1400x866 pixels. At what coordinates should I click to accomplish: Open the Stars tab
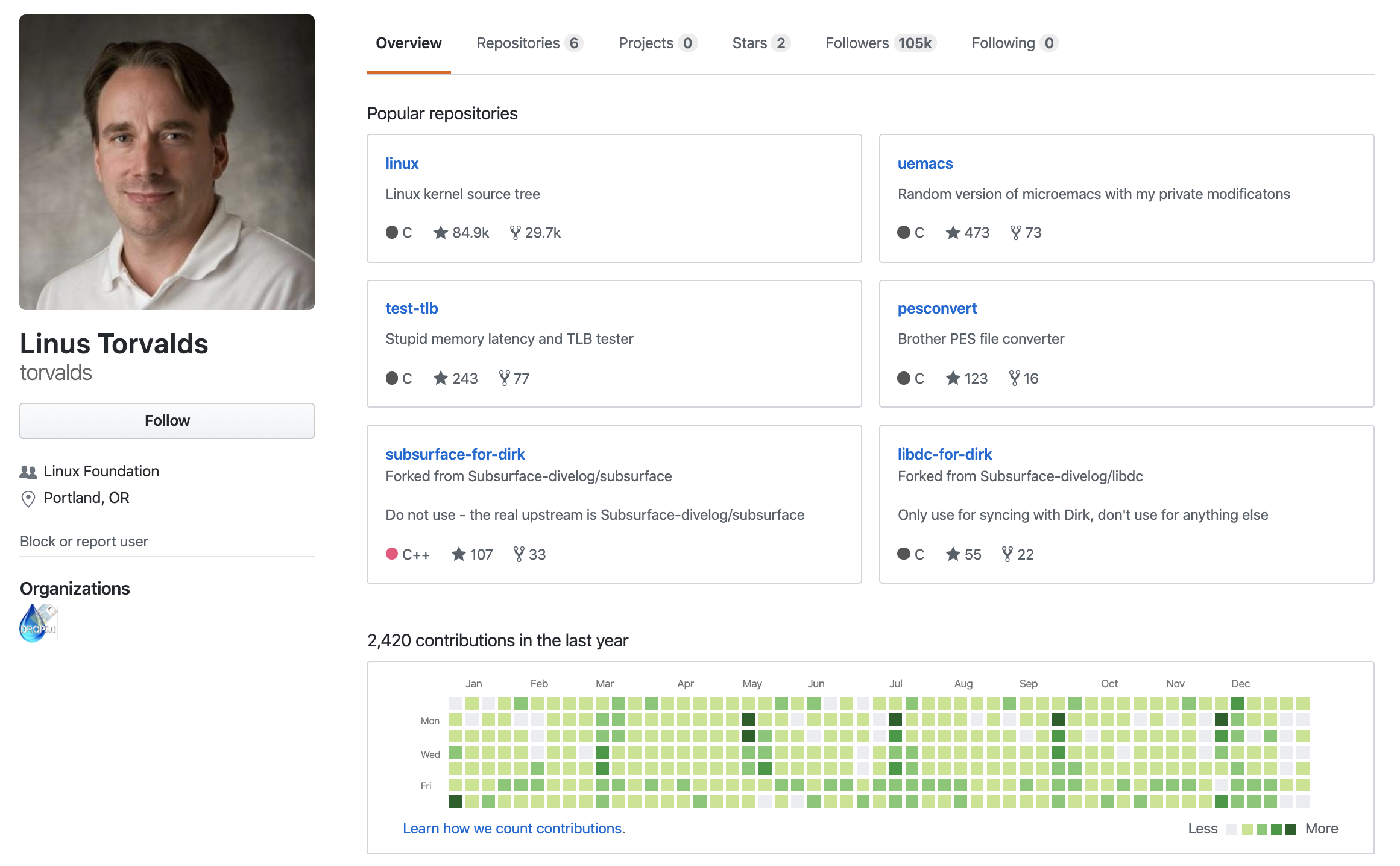click(x=760, y=43)
